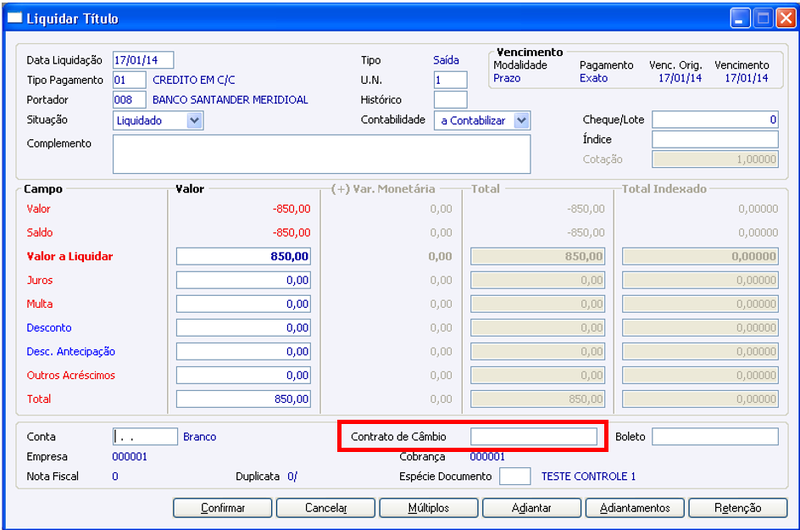Click the Branco text next to Conta
This screenshot has height=530, width=800.
[199, 437]
